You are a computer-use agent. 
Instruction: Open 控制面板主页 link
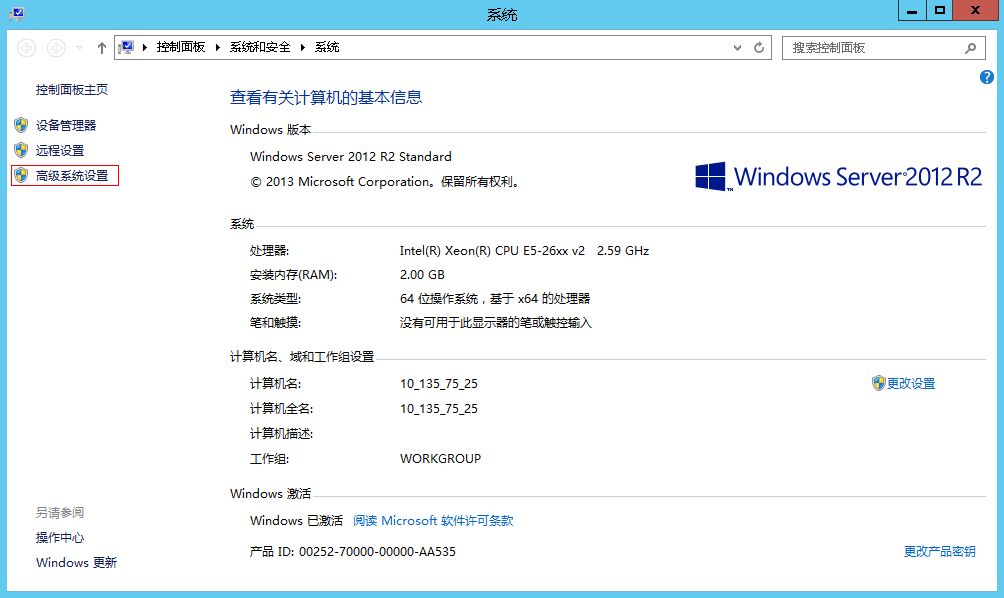tap(72, 90)
